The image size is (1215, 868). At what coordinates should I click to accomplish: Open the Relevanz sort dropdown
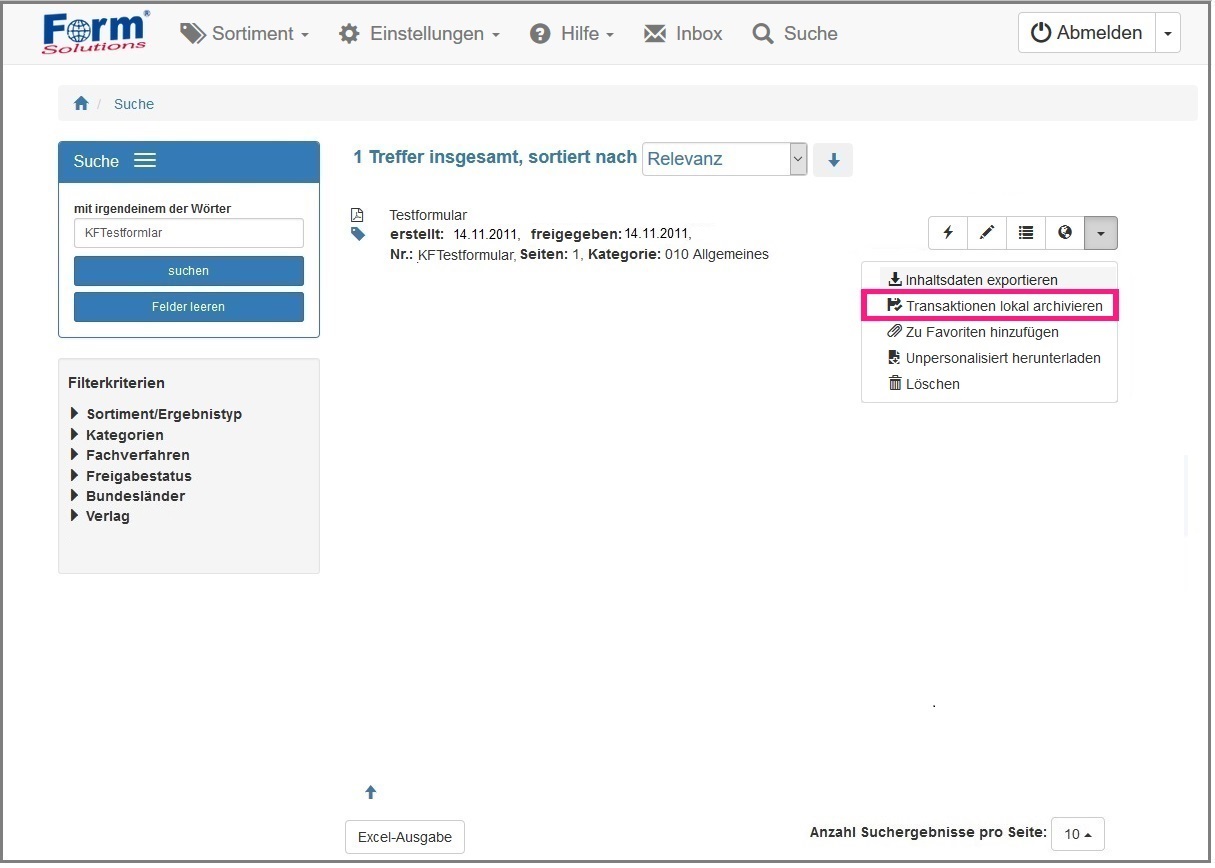(724, 159)
